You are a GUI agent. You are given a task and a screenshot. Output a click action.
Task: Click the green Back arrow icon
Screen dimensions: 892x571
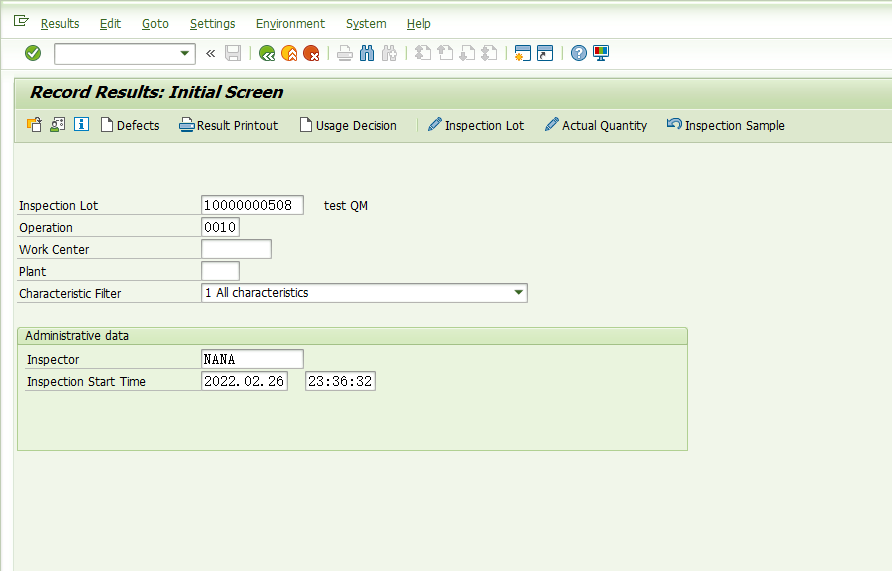267,53
